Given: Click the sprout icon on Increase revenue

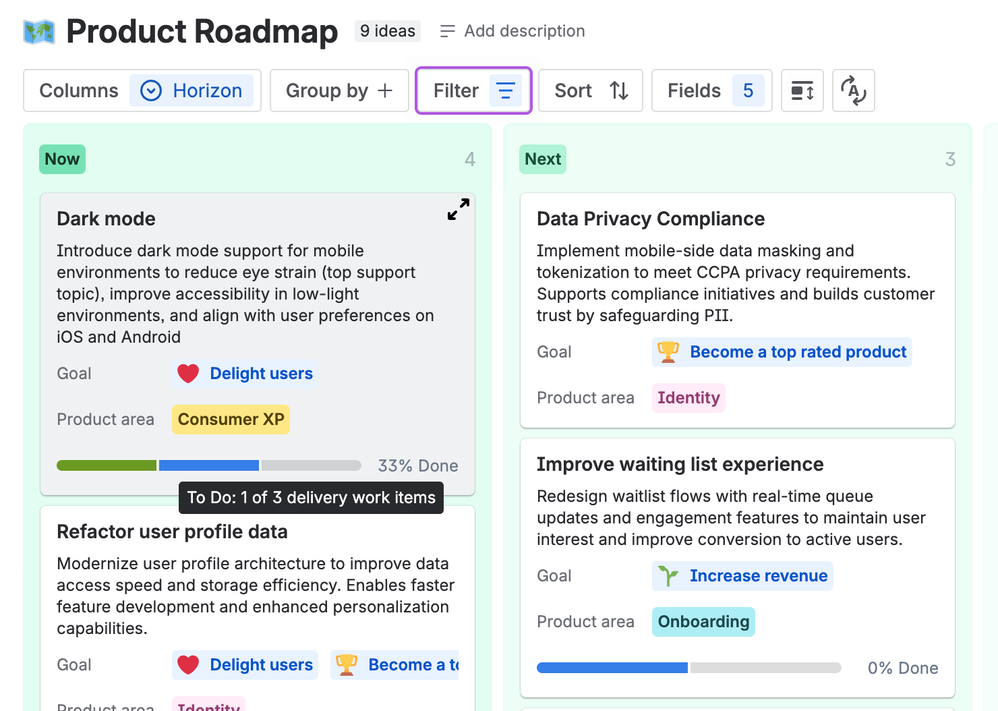Looking at the screenshot, I should (668, 576).
